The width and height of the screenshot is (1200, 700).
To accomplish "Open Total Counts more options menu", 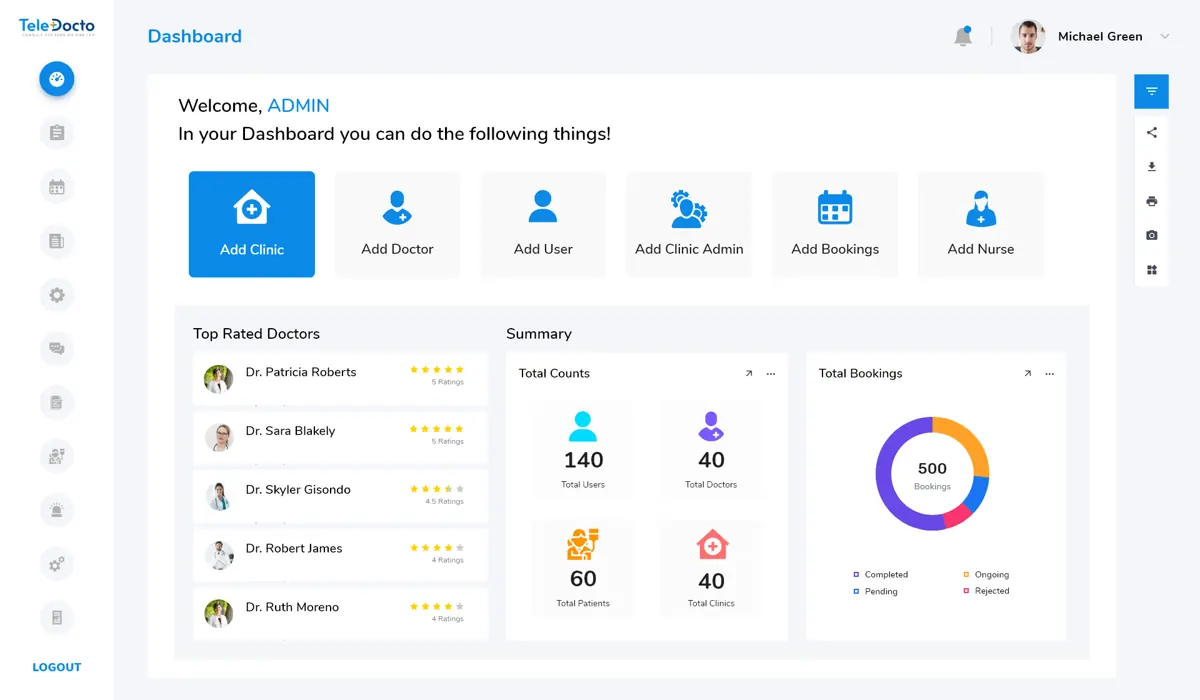I will click(771, 373).
